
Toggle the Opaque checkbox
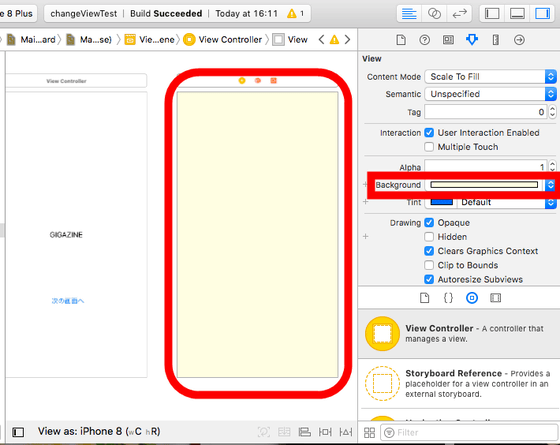[429, 223]
